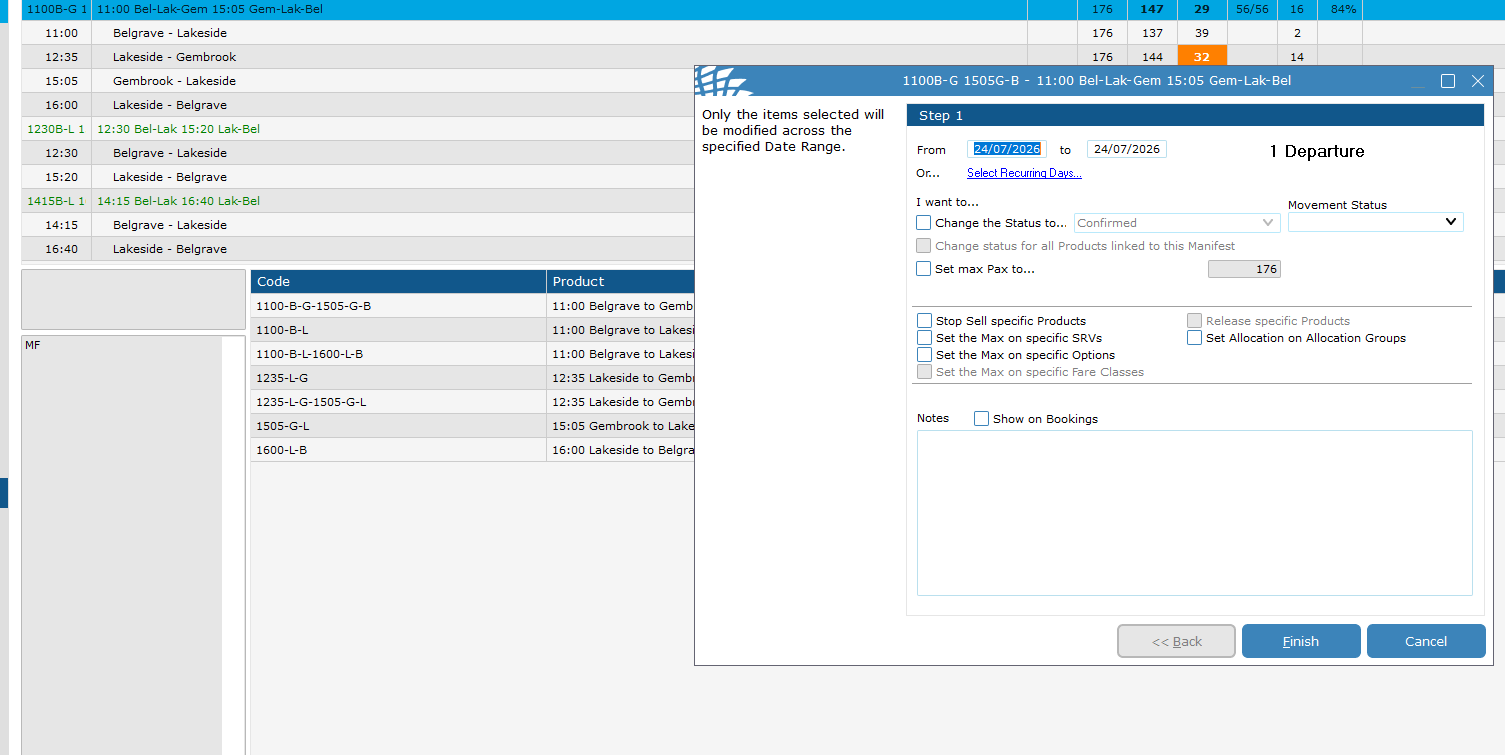Open the Movement Status dropdown
This screenshot has height=755, width=1505.
(1375, 222)
